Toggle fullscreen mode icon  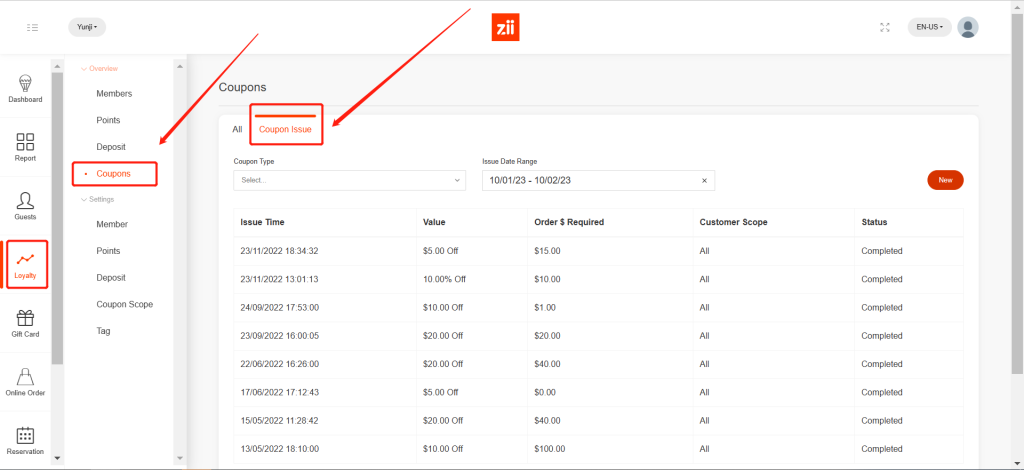(x=884, y=27)
